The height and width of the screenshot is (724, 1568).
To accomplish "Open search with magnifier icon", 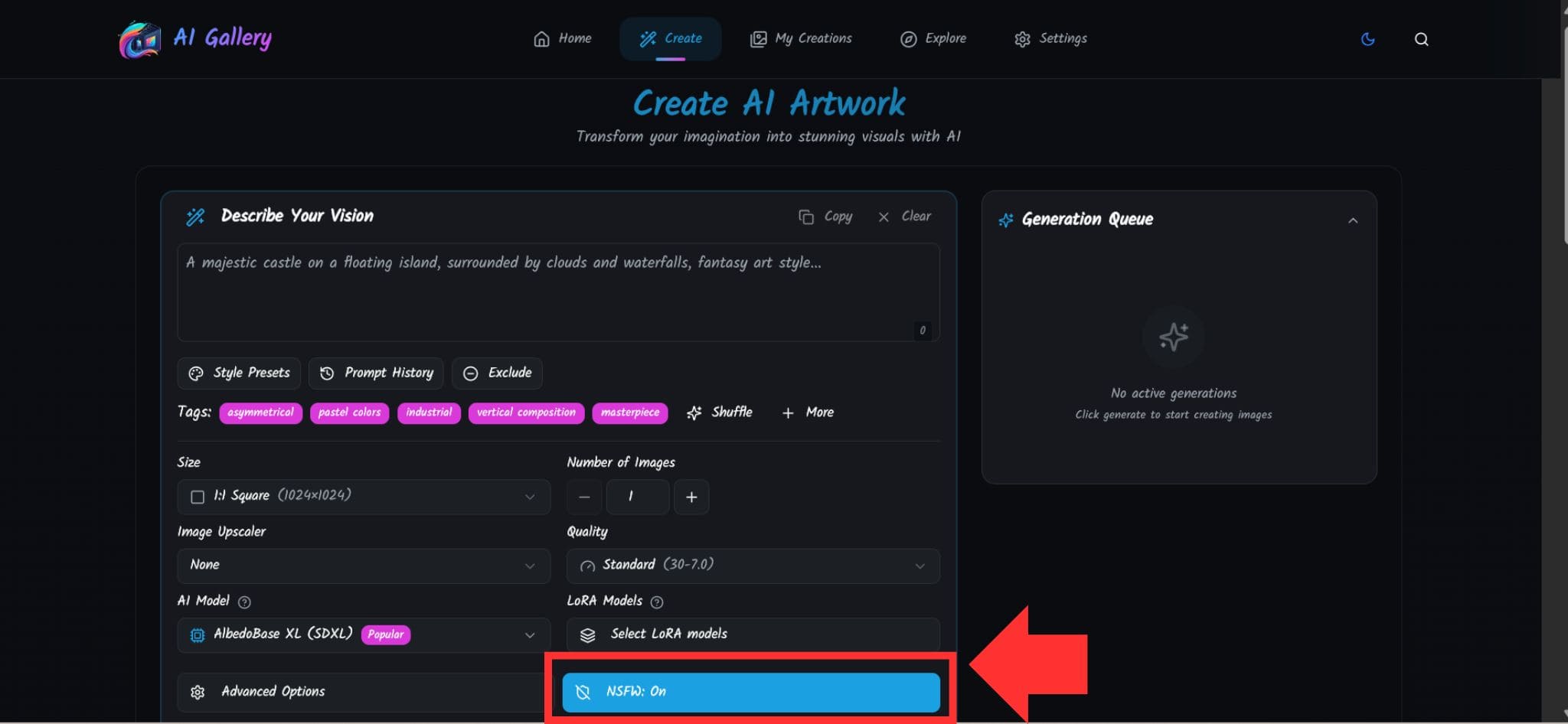I will (x=1421, y=39).
